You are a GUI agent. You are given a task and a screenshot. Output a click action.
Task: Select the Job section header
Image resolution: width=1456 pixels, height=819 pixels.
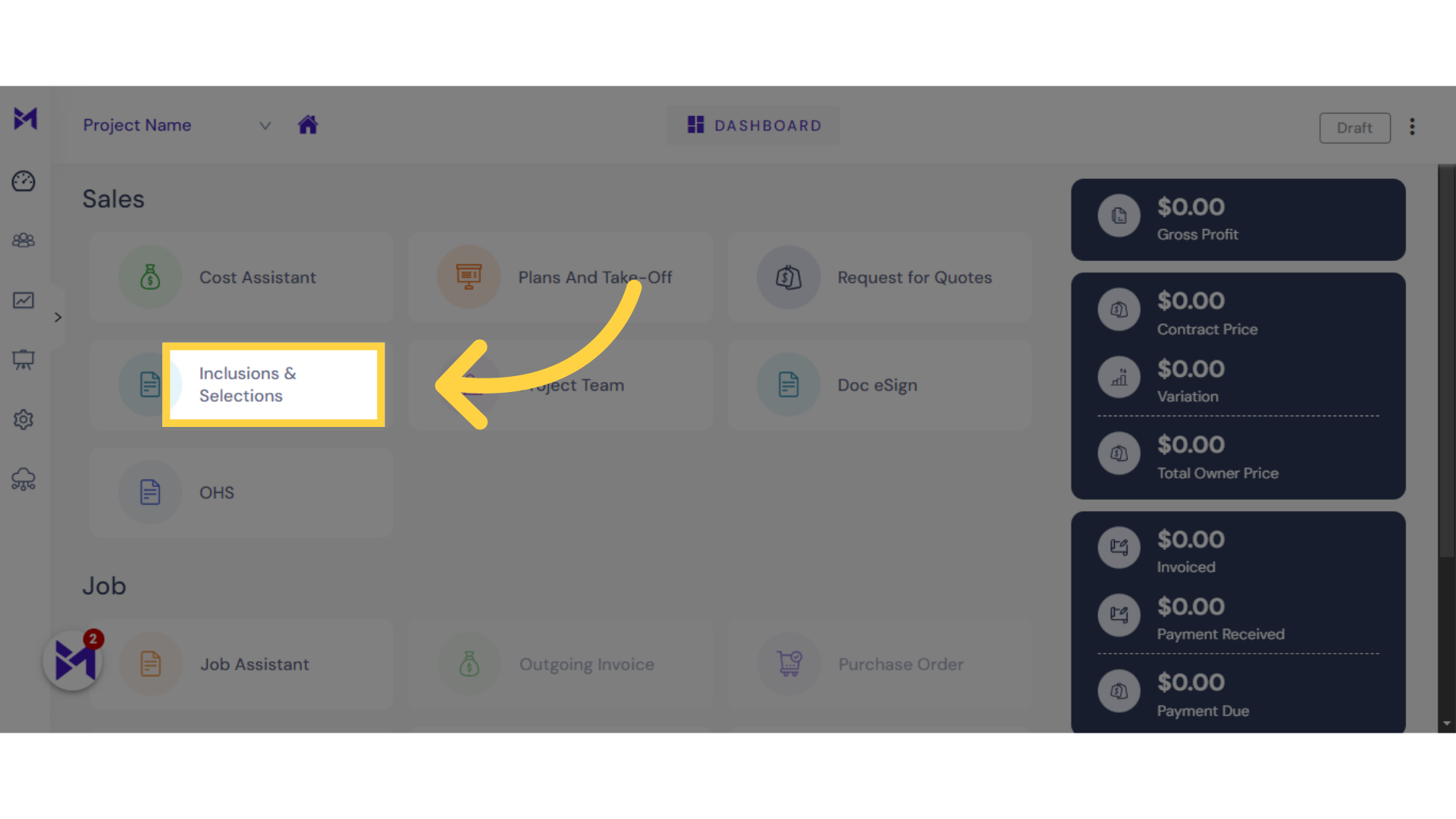point(104,585)
